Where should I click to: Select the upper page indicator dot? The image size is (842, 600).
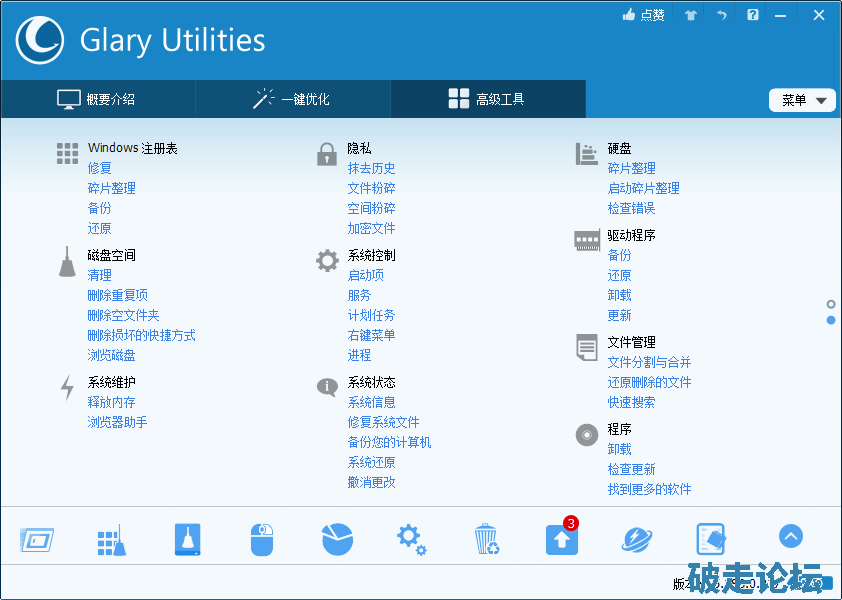tap(831, 303)
